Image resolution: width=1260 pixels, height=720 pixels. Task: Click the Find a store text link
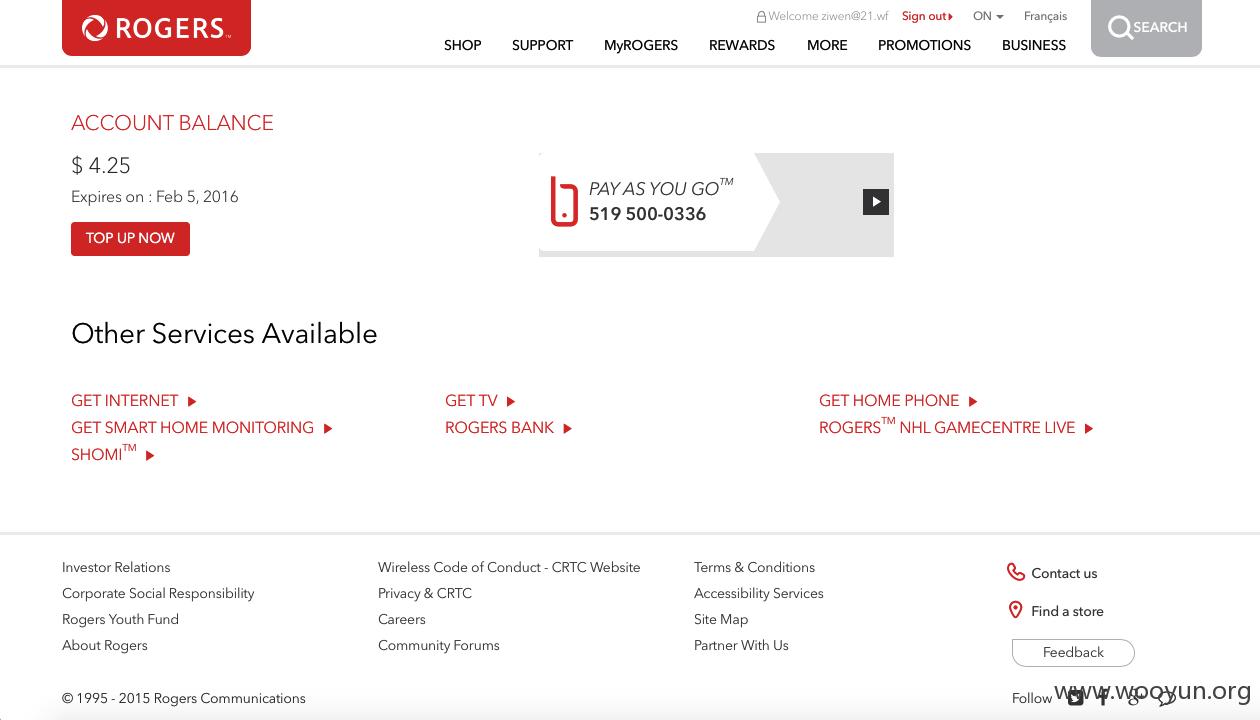(1067, 611)
